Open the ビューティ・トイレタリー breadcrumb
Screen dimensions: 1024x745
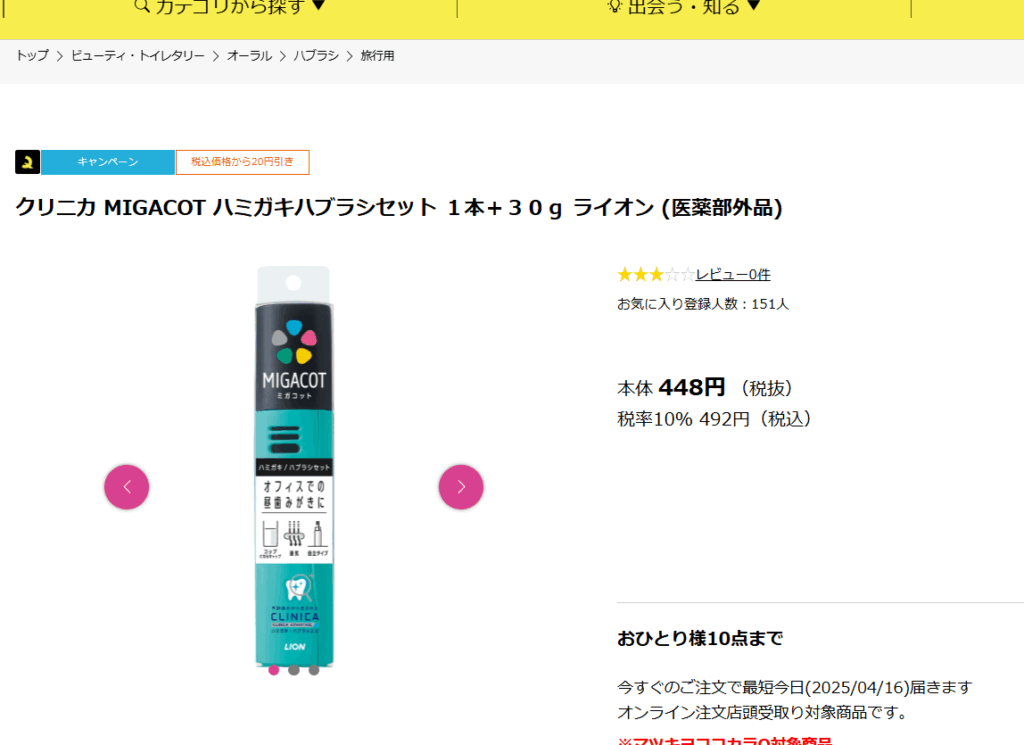138,56
